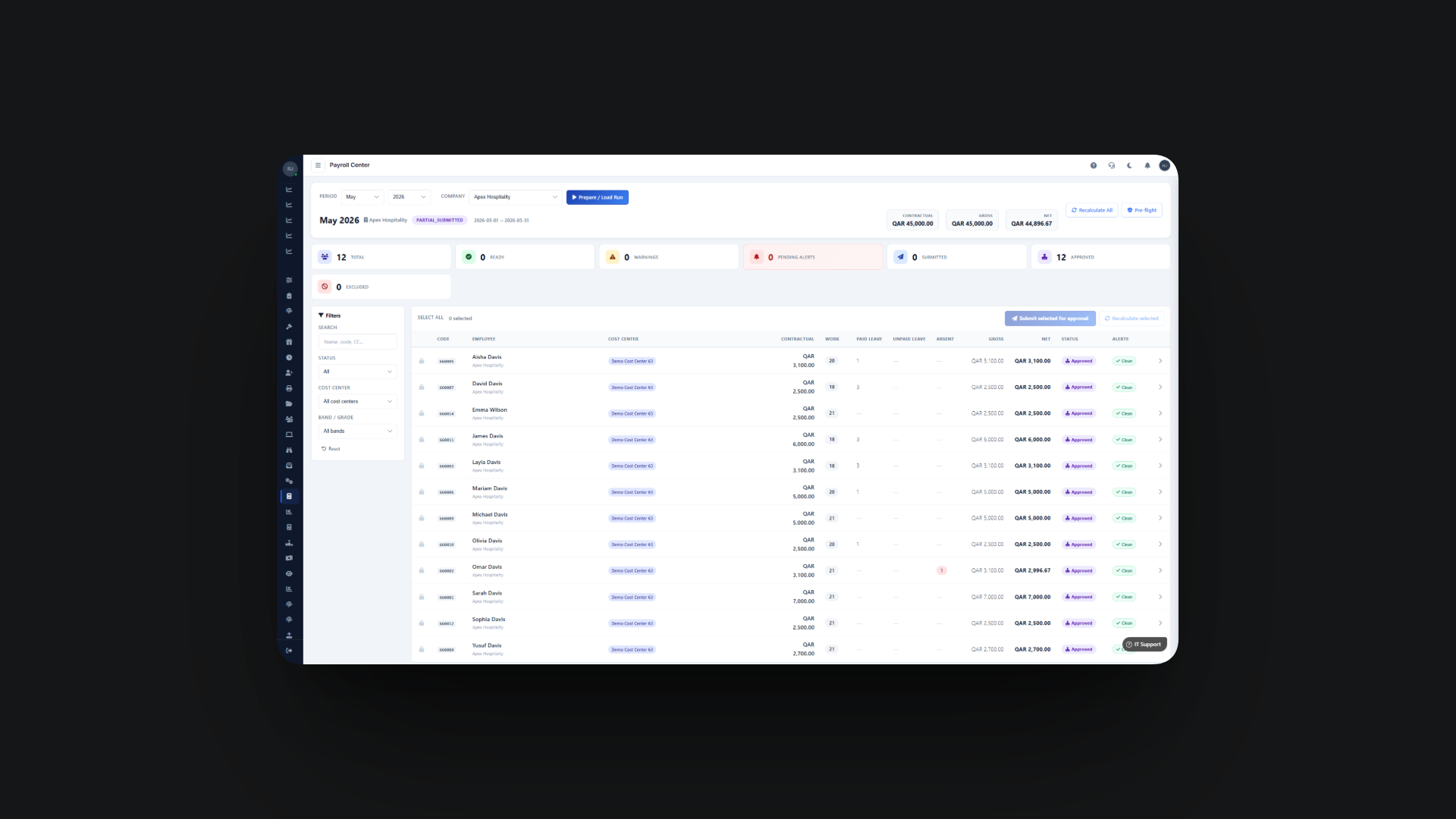
Task: Open the org chart sitemap sidebar icon
Action: pyautogui.click(x=289, y=543)
